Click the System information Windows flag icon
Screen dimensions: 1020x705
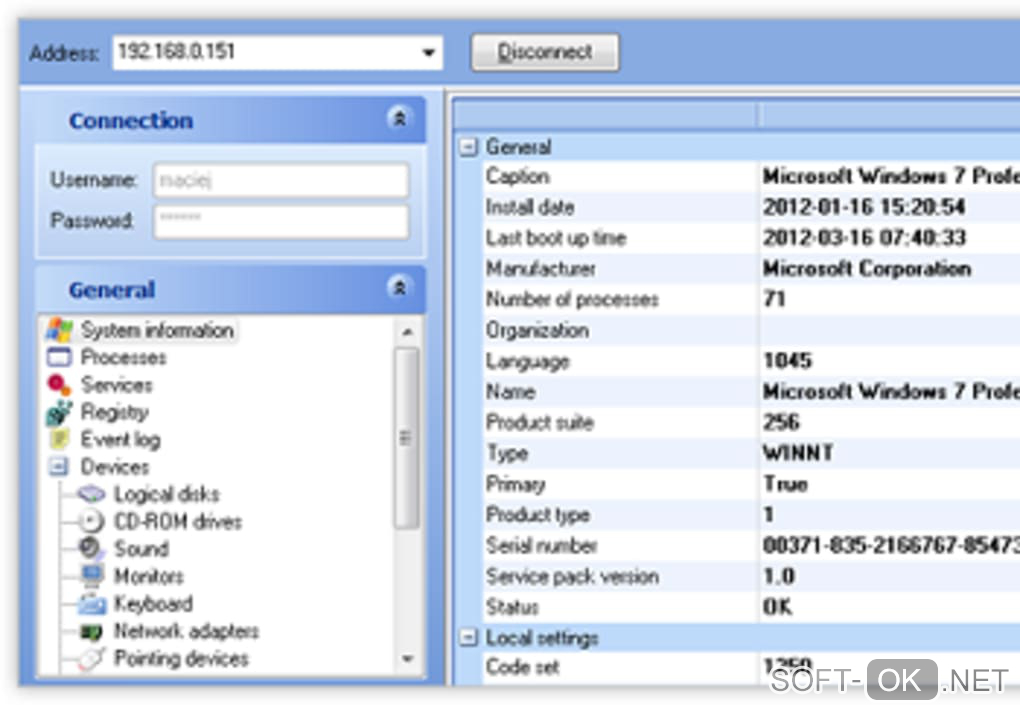coord(59,330)
